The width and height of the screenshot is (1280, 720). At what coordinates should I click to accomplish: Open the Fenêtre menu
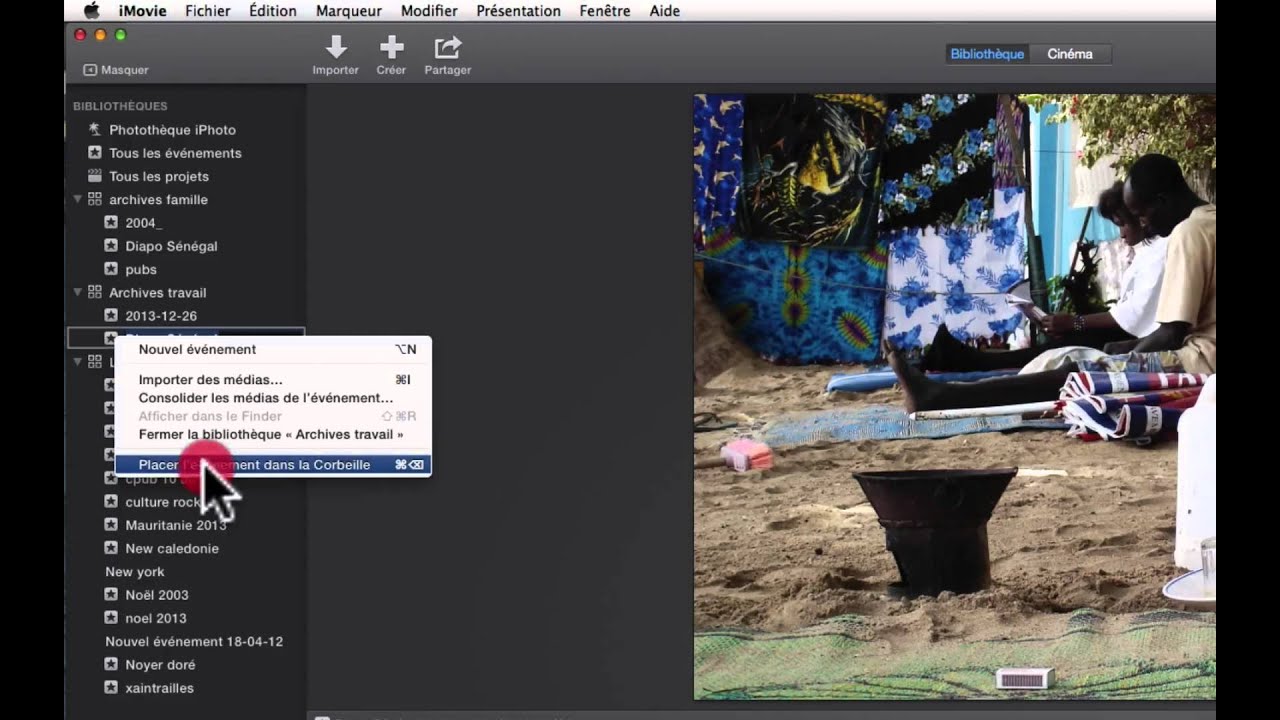[605, 11]
